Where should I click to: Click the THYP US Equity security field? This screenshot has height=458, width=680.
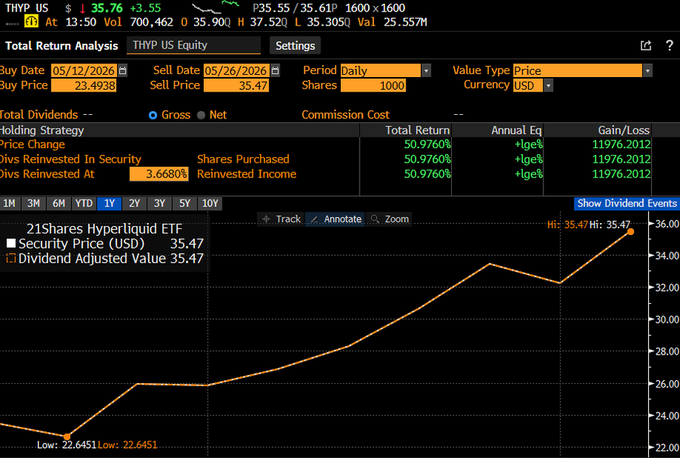click(193, 46)
